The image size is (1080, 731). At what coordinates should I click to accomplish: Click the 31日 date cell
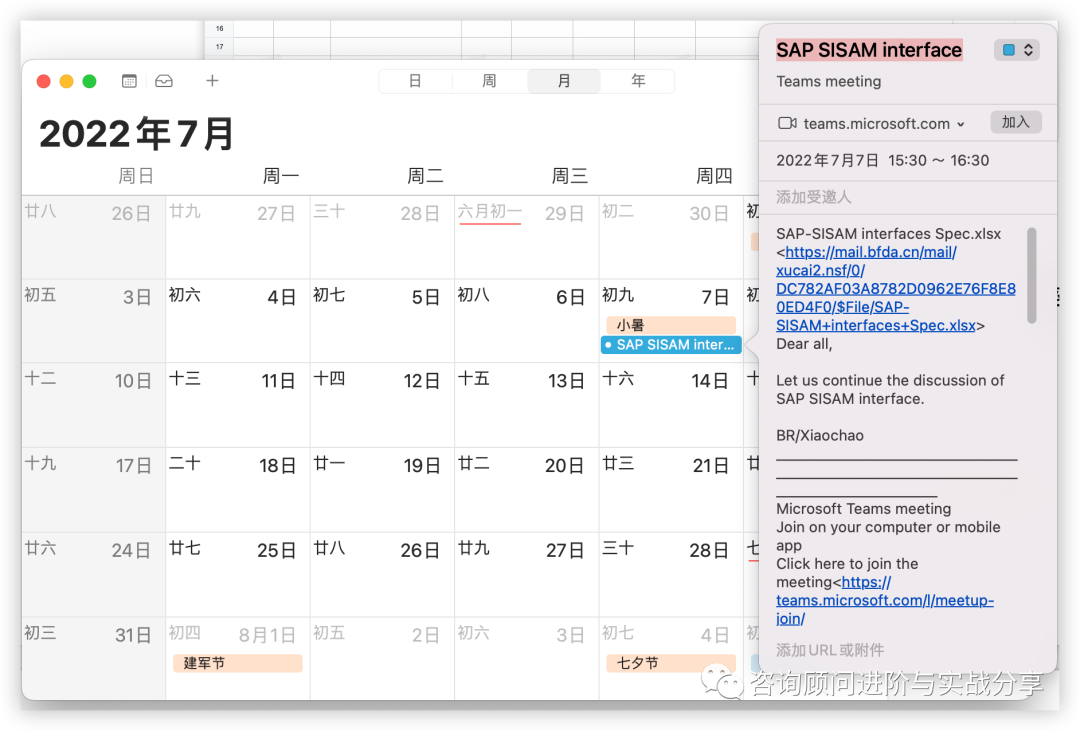(x=94, y=659)
